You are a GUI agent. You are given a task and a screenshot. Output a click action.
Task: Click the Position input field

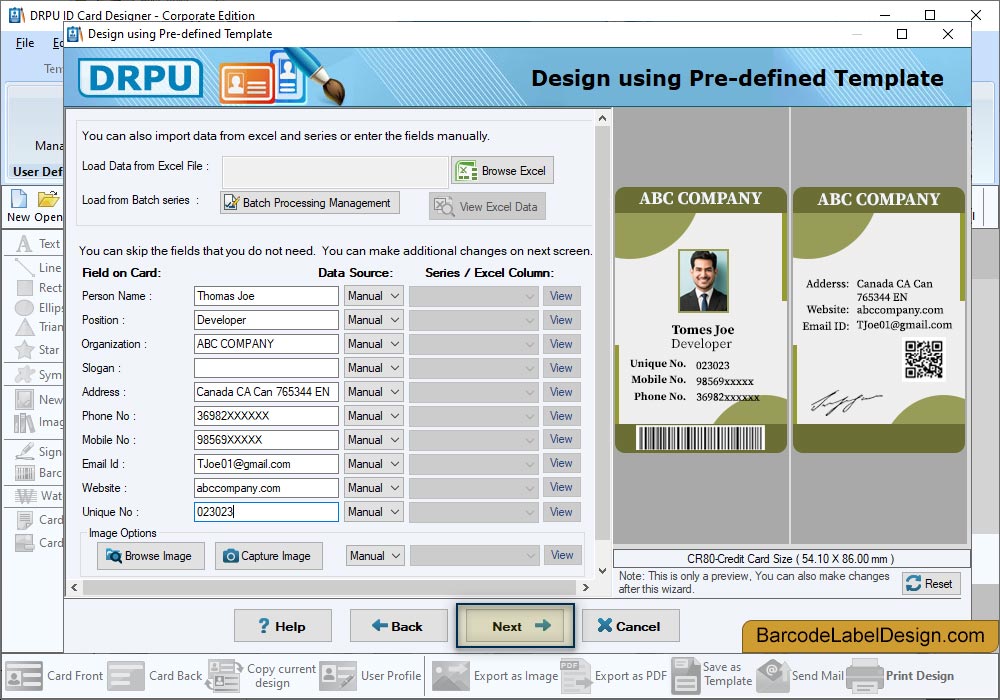266,320
